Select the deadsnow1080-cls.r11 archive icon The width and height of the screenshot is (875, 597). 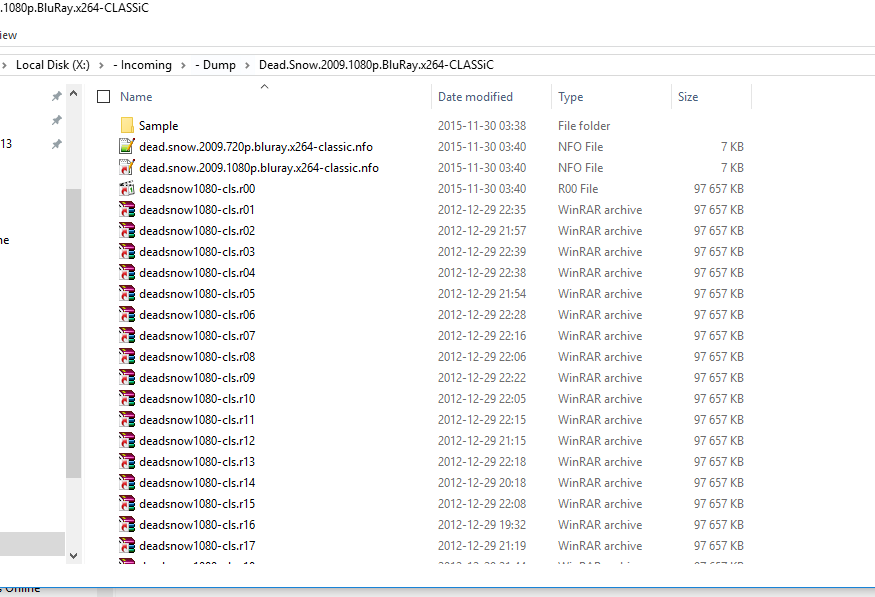pyautogui.click(x=127, y=420)
